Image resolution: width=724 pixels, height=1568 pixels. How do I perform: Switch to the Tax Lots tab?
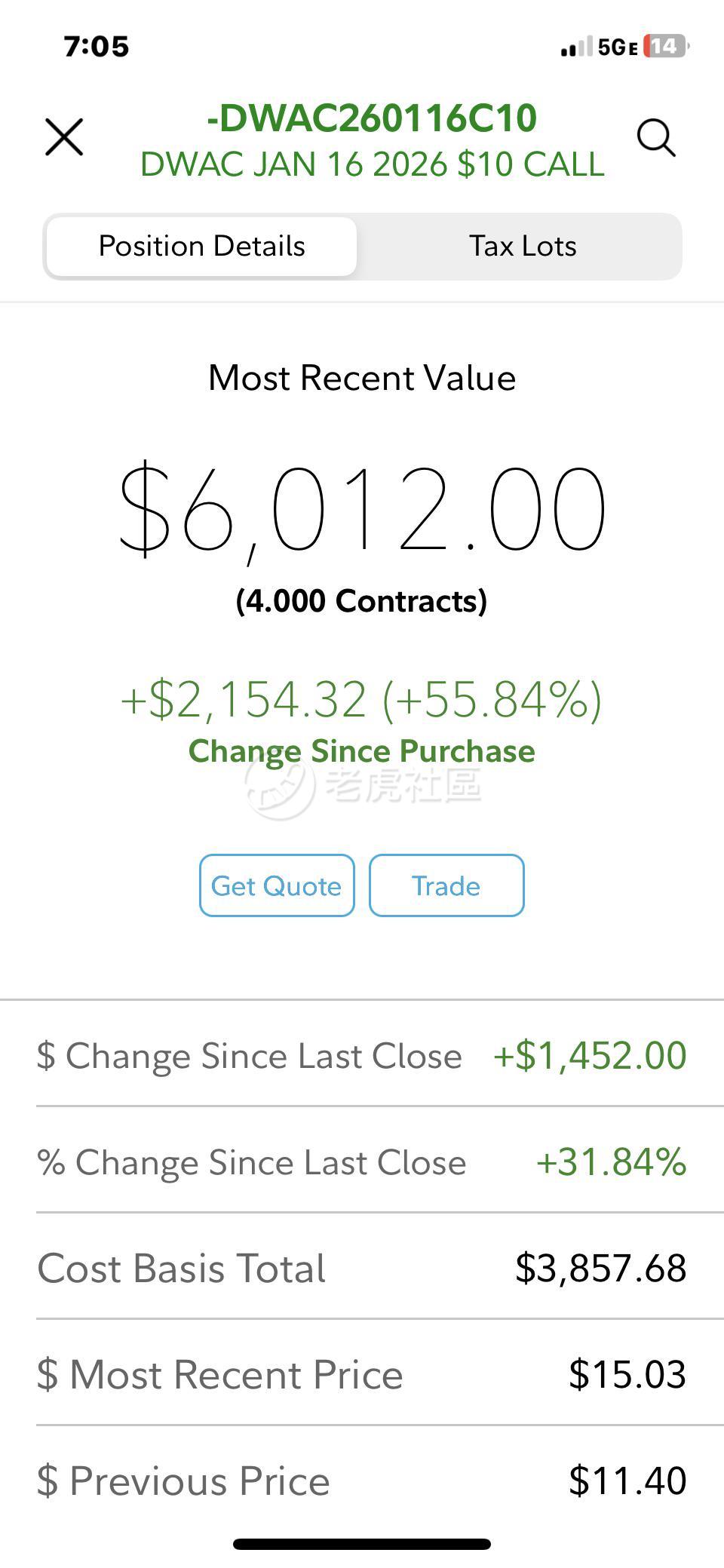tap(522, 247)
